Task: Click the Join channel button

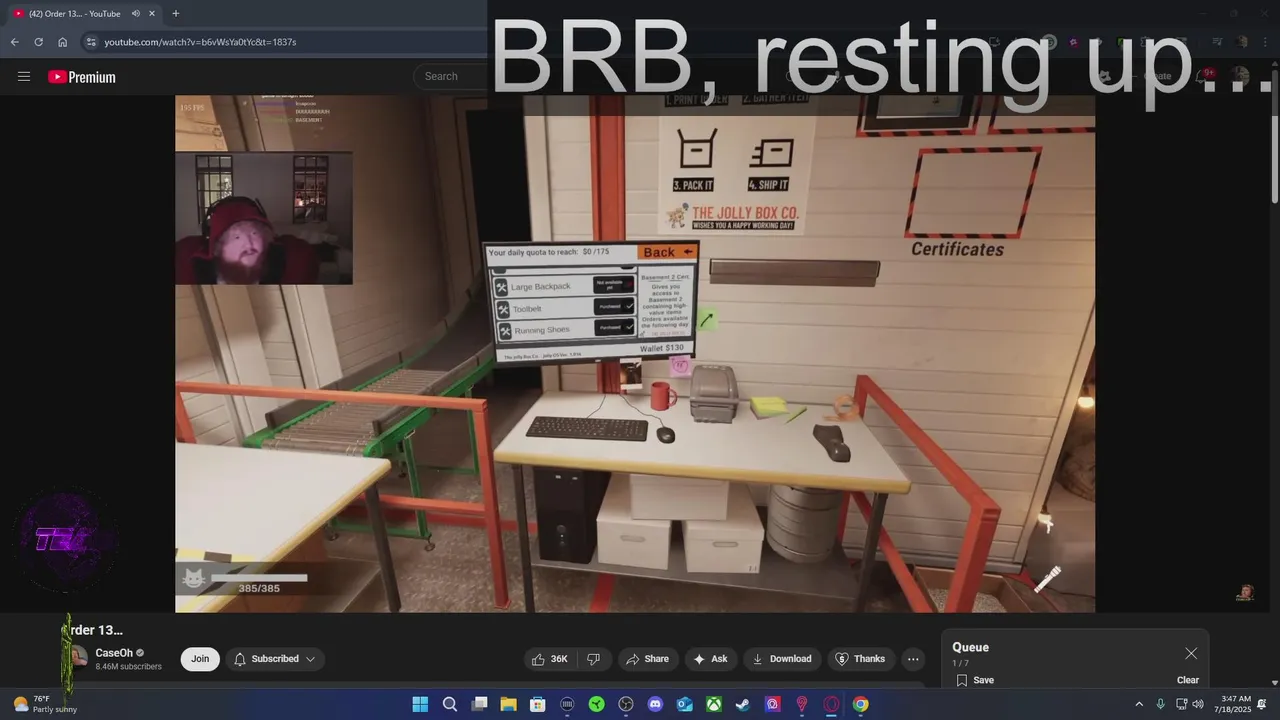Action: 200,659
